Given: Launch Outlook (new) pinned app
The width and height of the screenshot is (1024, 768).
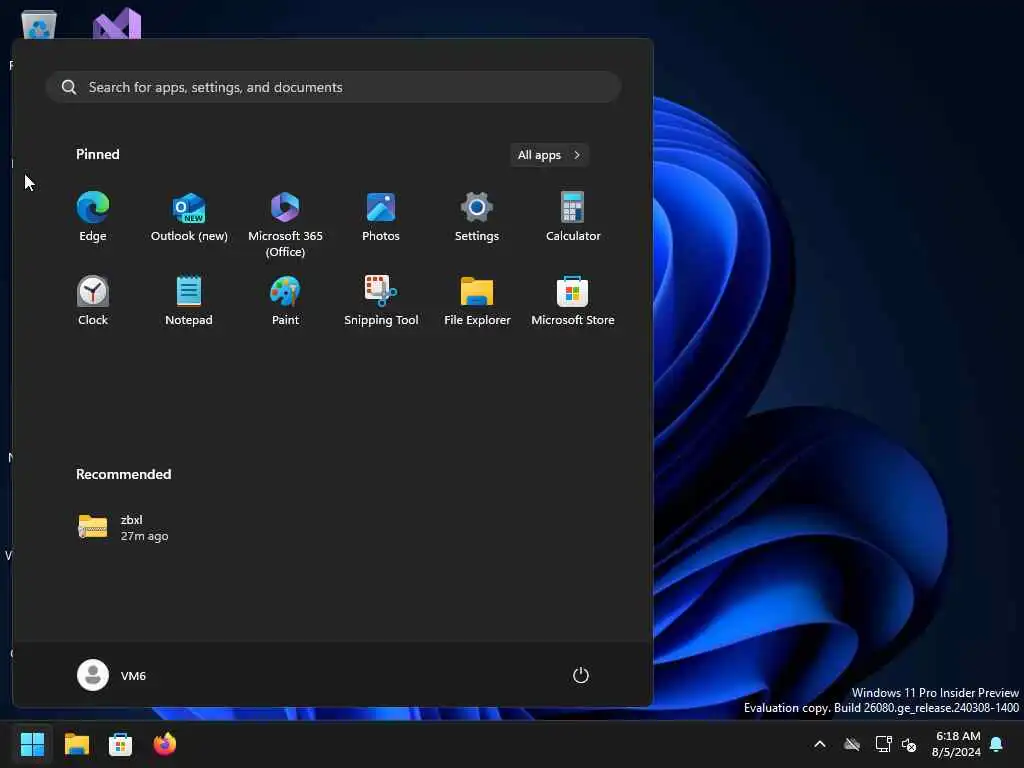Looking at the screenshot, I should 189,217.
